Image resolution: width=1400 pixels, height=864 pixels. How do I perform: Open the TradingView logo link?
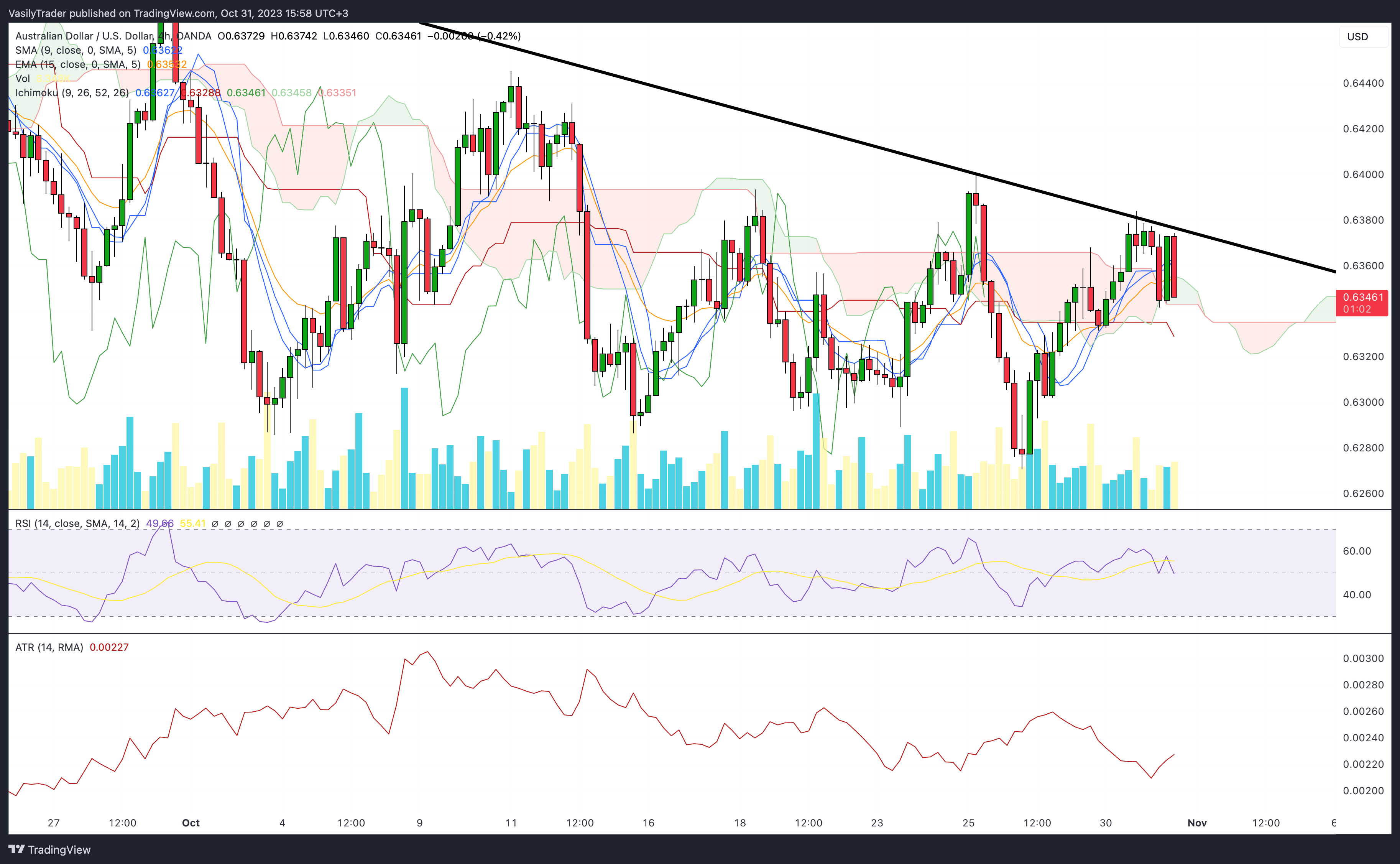tap(50, 850)
